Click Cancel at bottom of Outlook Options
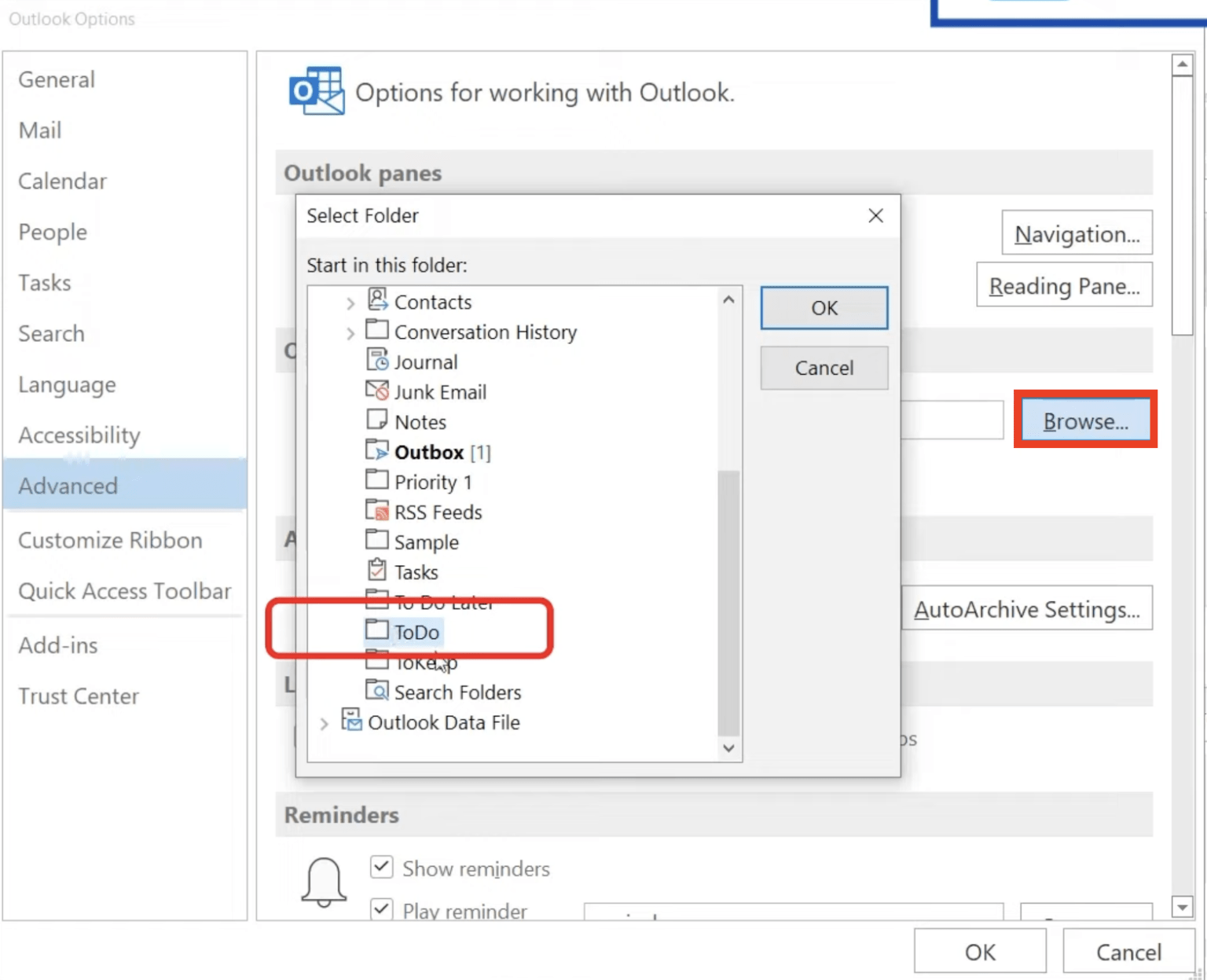 [1128, 952]
